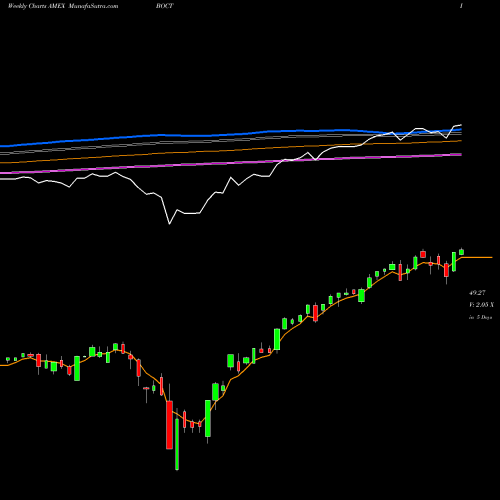Click the BOCT ticker symbol label
This screenshot has width=500, height=500.
(x=164, y=6)
